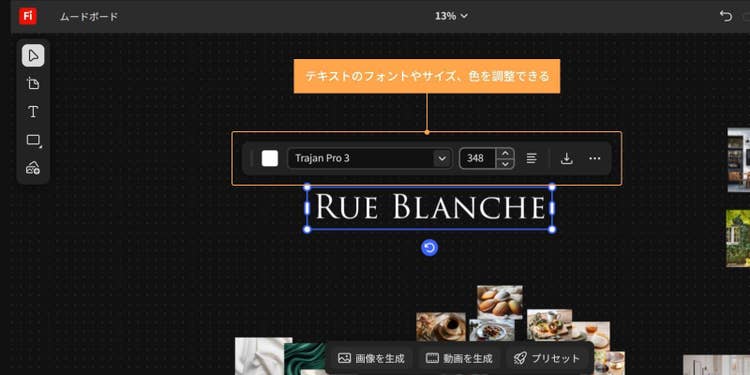This screenshot has width=750, height=375.
Task: Open the more options ellipsis menu
Action: pos(595,158)
